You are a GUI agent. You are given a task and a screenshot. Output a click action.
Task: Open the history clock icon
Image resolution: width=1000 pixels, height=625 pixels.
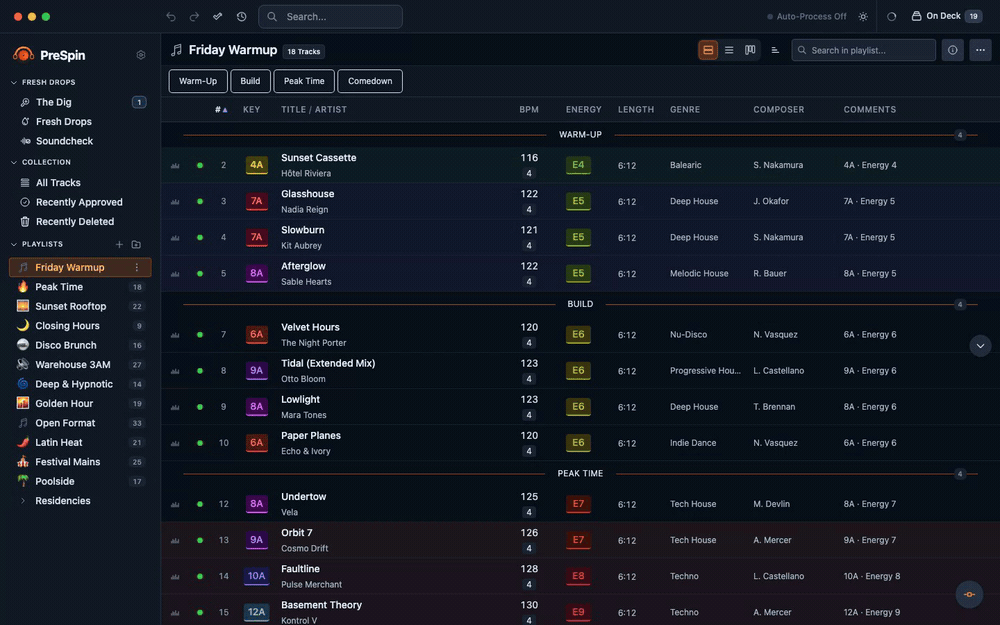[241, 17]
